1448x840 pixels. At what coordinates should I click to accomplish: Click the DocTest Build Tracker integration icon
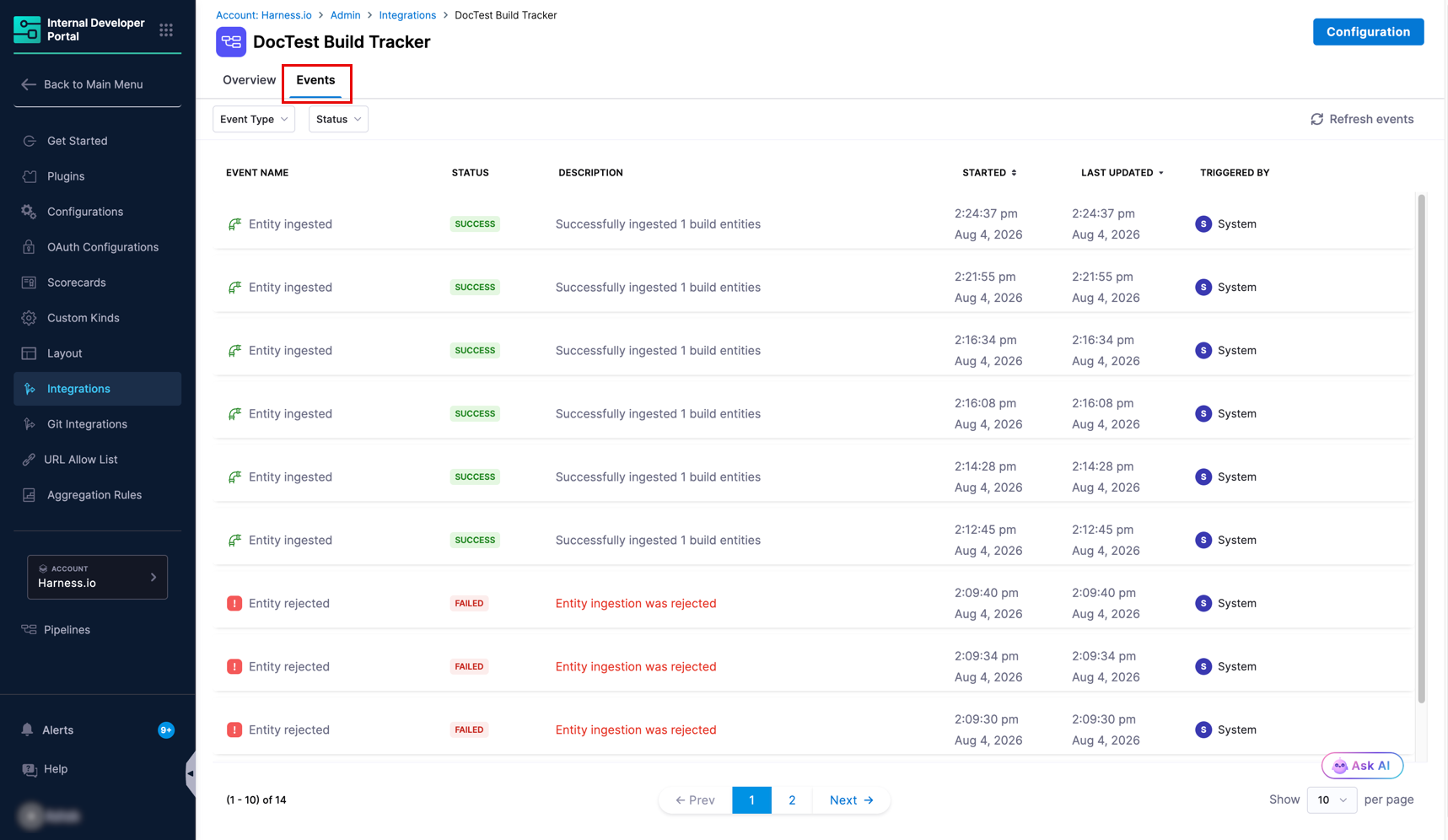tap(231, 42)
